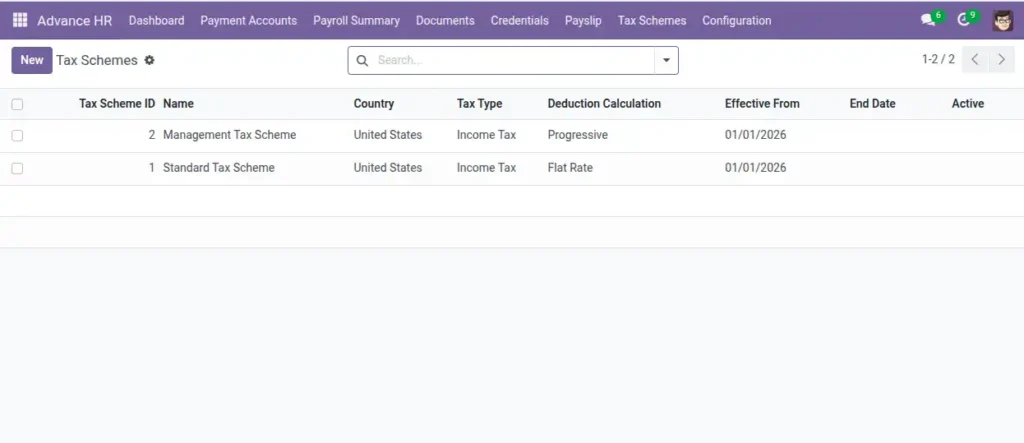The height and width of the screenshot is (443, 1024).
Task: Check the Management Tax Scheme row checkbox
Action: click(x=17, y=135)
